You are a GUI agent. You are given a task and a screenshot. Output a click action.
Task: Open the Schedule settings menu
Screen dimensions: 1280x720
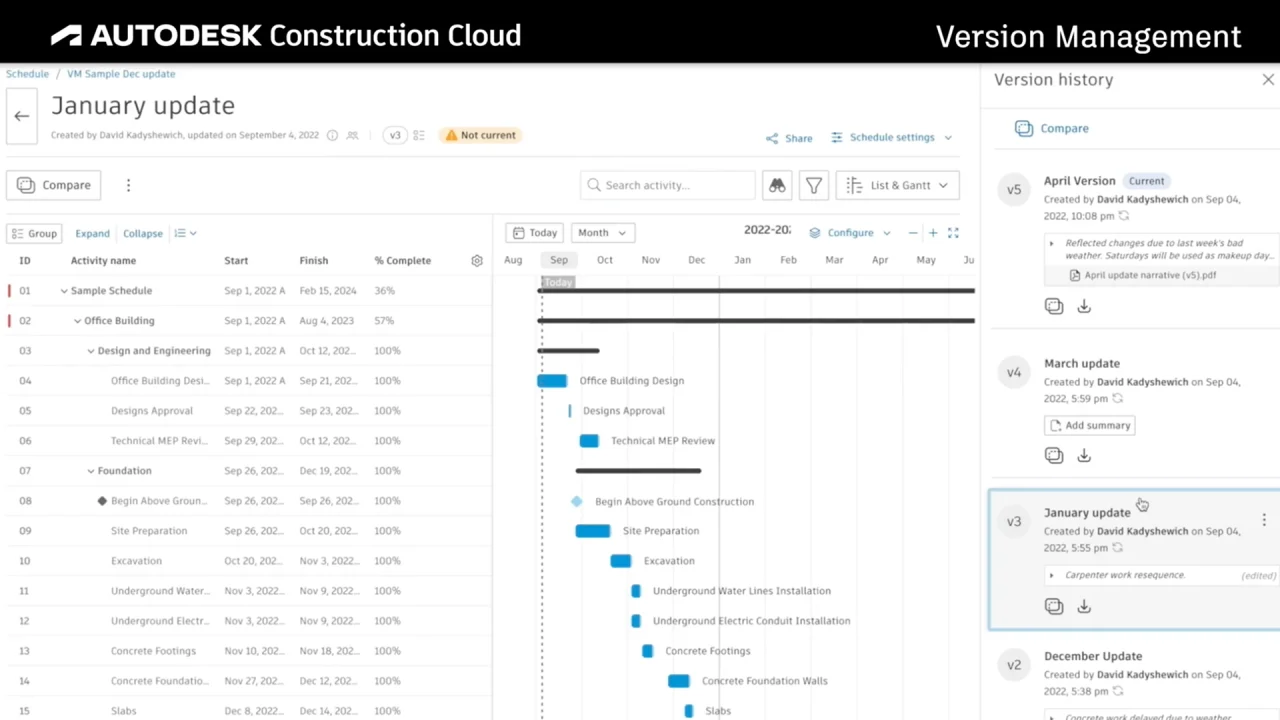tap(891, 137)
